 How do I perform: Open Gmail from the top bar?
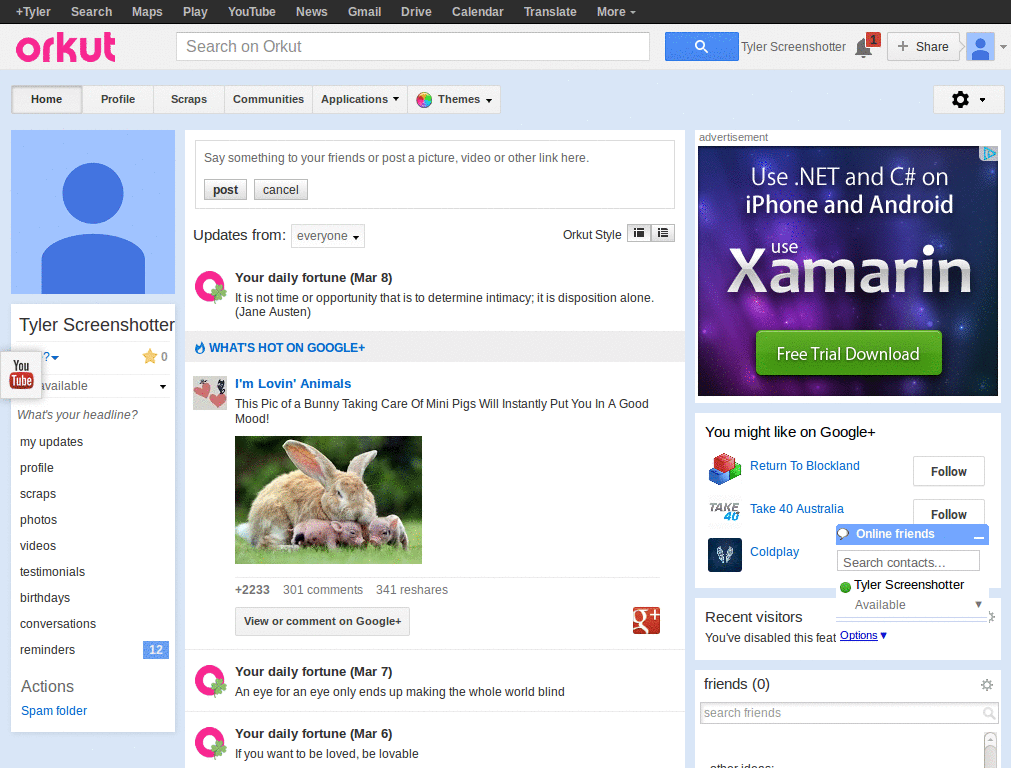(x=364, y=12)
